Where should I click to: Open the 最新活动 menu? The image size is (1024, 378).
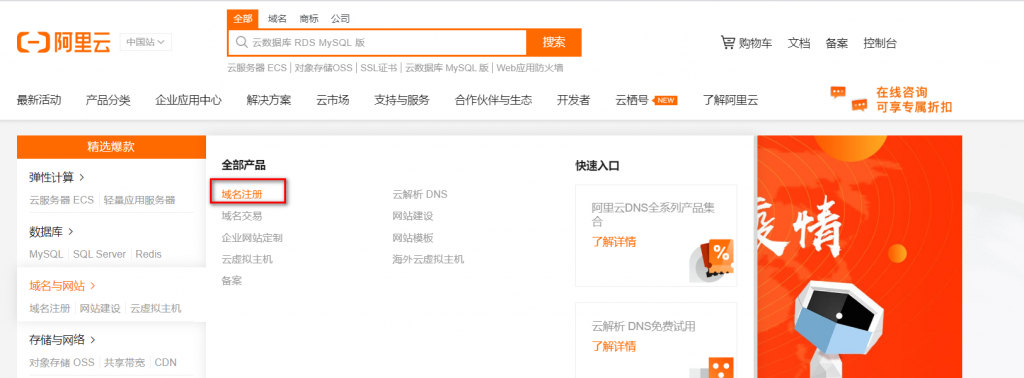[x=39, y=100]
